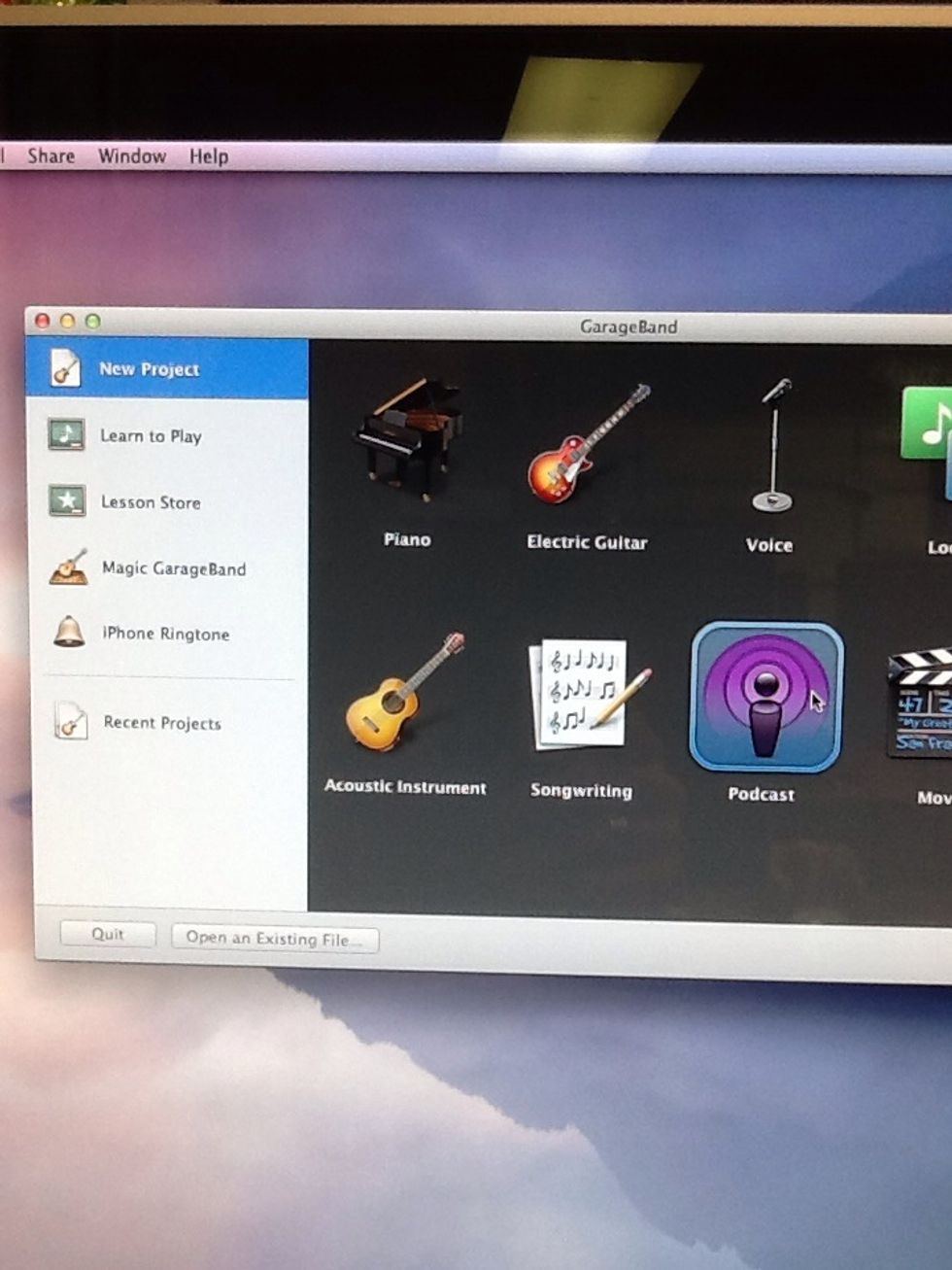The width and height of the screenshot is (952, 1270).
Task: Open the Share menu
Action: pos(51,155)
